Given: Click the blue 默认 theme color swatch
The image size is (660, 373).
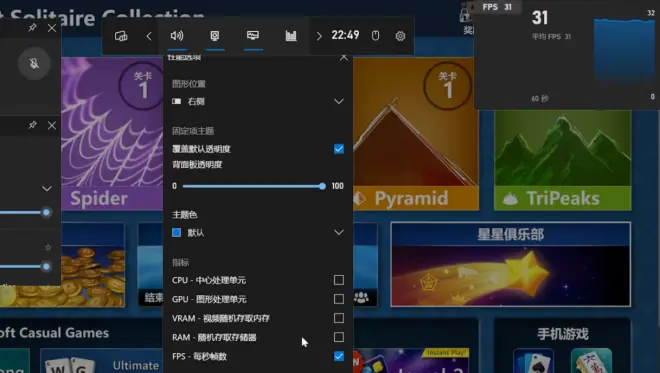Looking at the screenshot, I should [x=177, y=232].
